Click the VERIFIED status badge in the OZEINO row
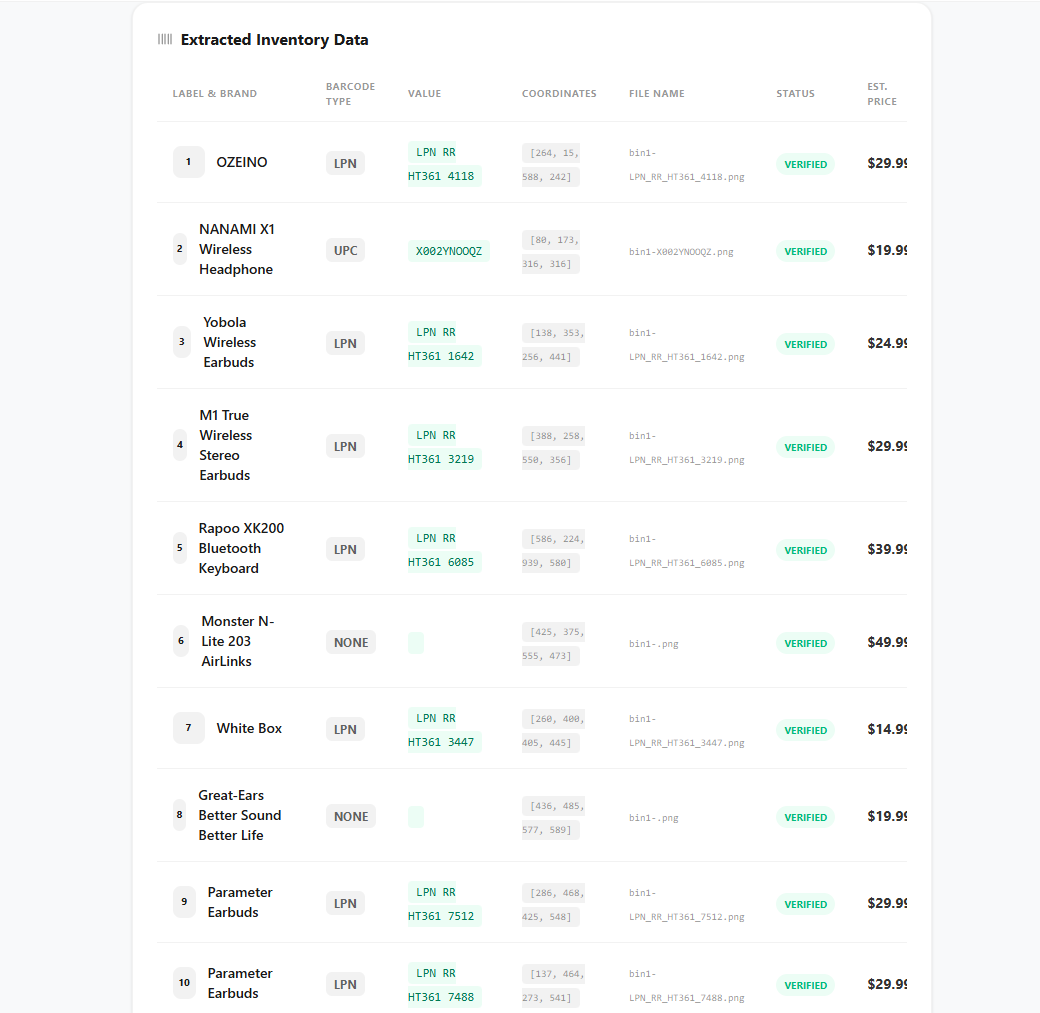1040x1013 pixels. (x=805, y=164)
